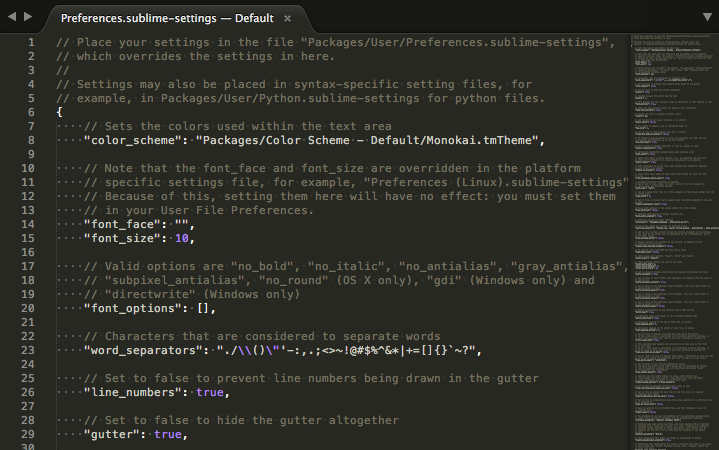Click the "font_size" key
719x450 pixels.
(122, 239)
